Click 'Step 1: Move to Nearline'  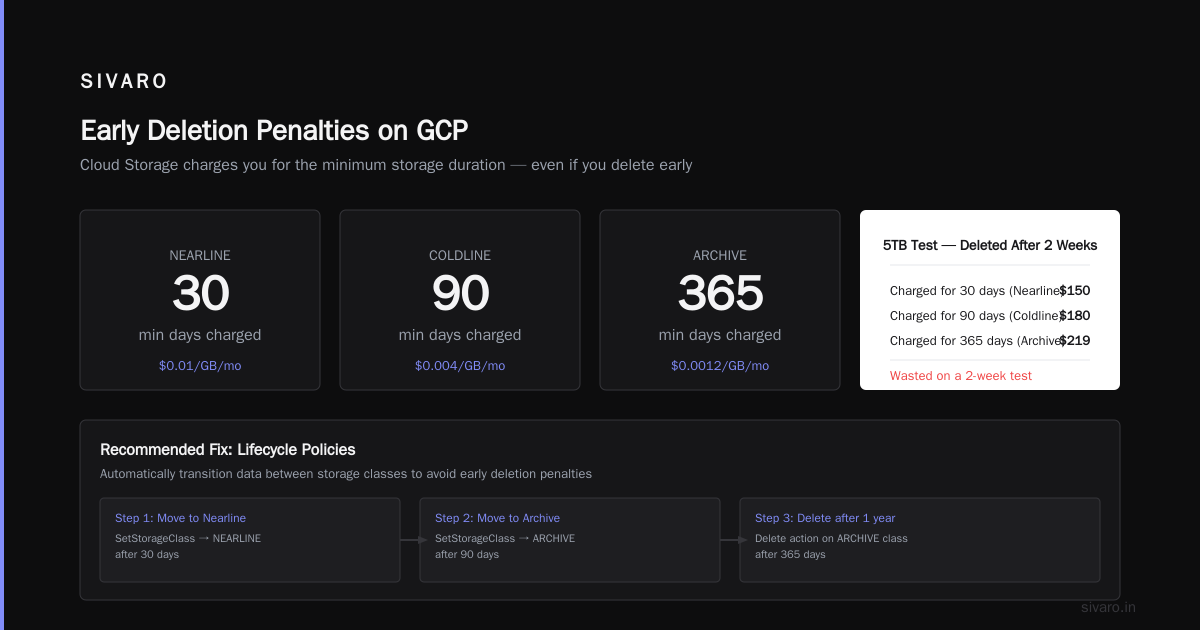click(x=180, y=518)
